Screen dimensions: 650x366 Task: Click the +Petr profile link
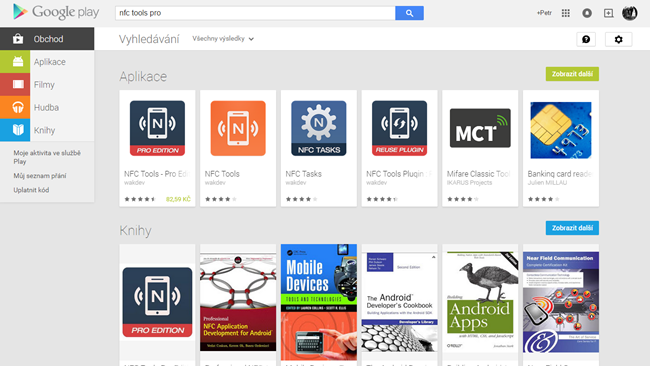click(544, 13)
